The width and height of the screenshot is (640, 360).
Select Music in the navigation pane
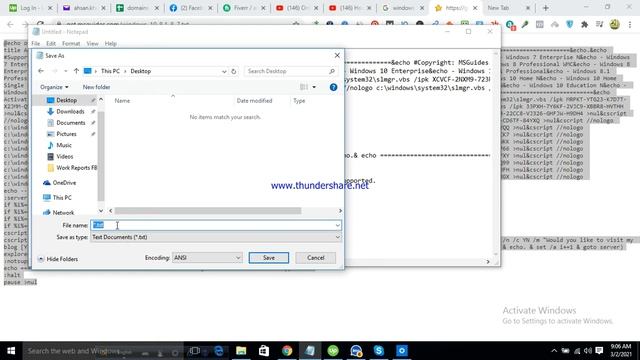point(64,145)
